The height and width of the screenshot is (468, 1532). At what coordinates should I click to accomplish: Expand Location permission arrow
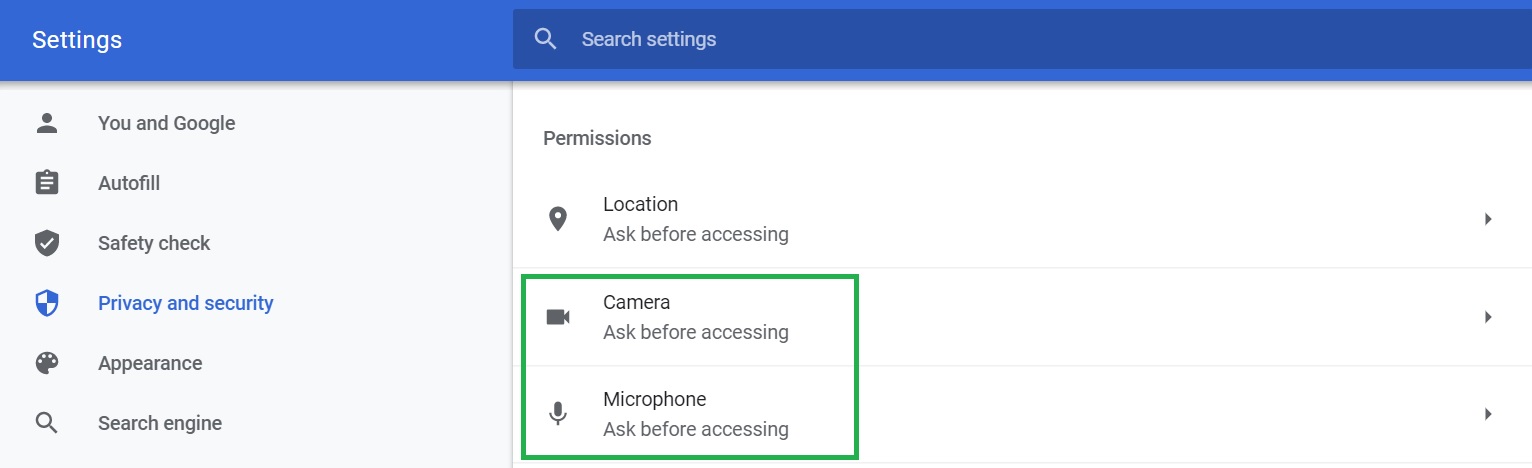pos(1488,219)
